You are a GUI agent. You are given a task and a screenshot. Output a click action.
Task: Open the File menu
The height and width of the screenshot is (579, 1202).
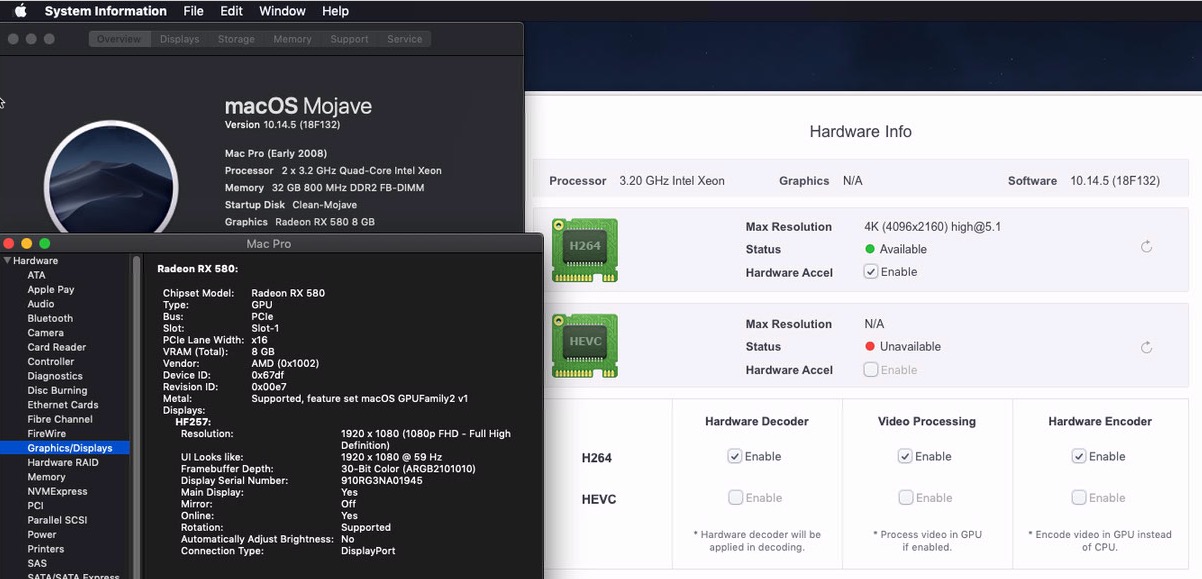pos(193,11)
